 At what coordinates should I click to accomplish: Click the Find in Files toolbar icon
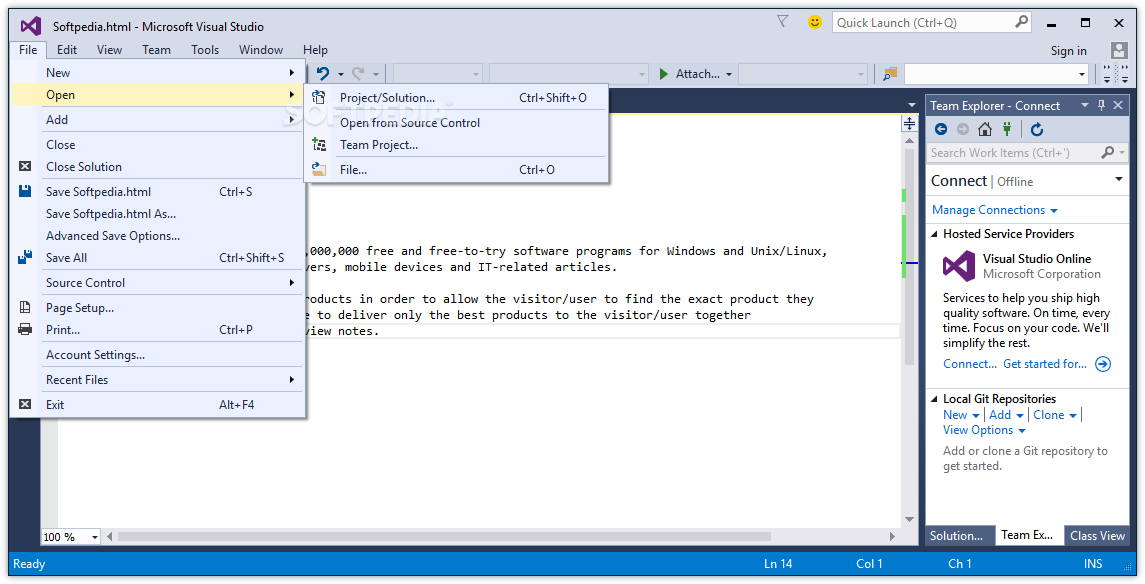[x=890, y=74]
